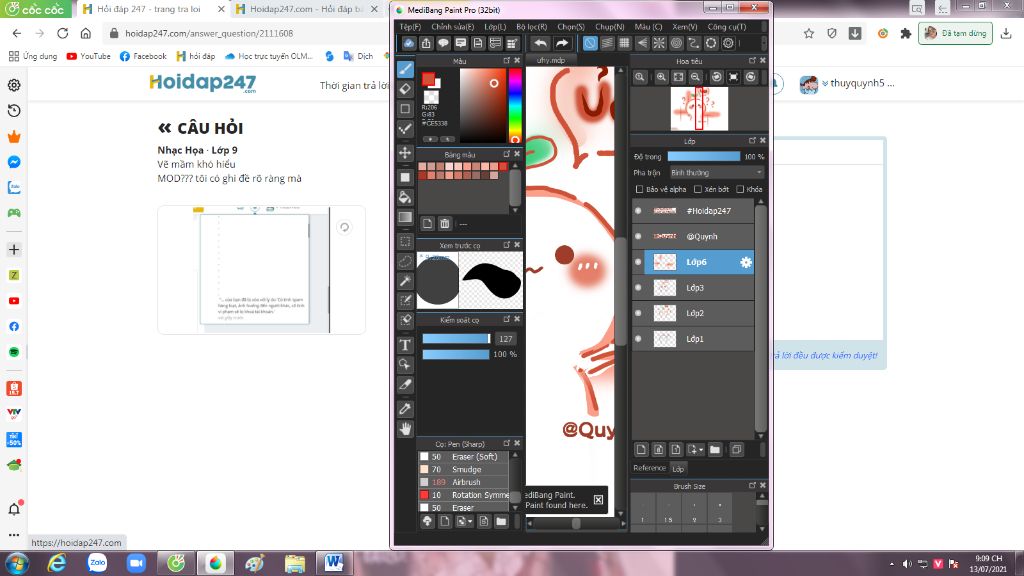This screenshot has height=576, width=1024.
Task: Select the Brush tool in MediBang toolbox
Action: point(405,69)
